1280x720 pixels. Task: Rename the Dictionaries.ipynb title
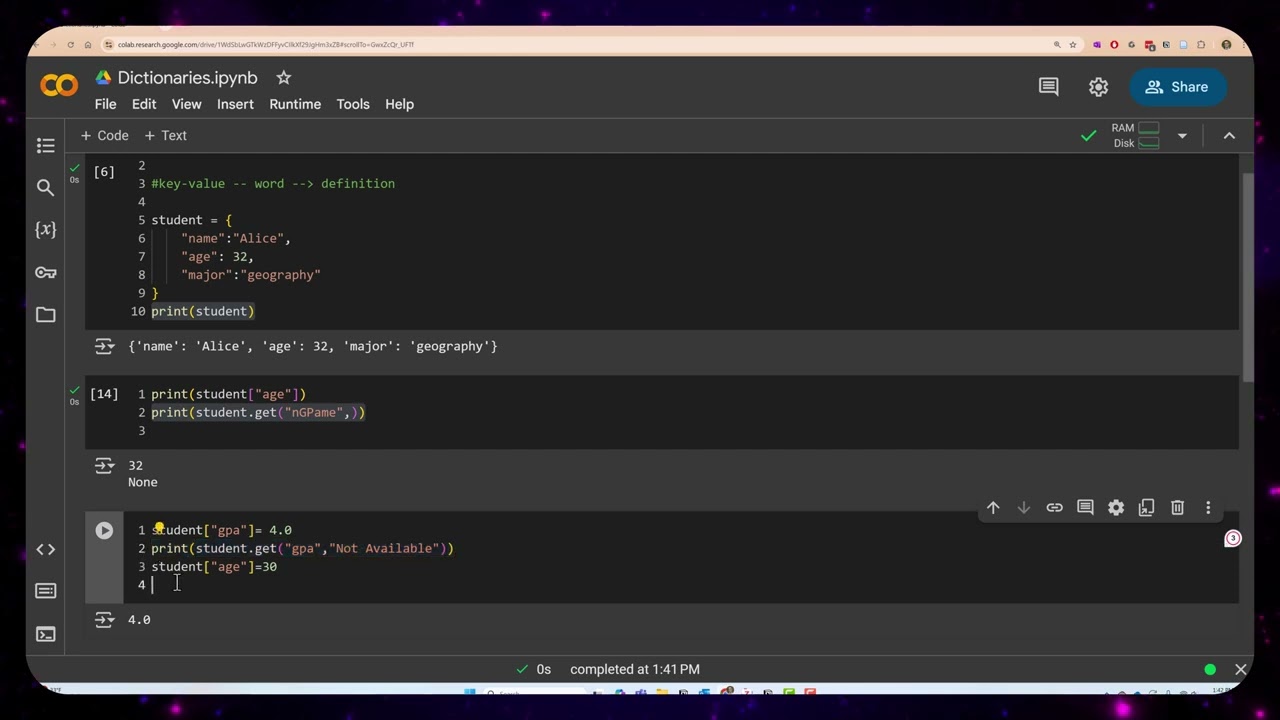(187, 78)
